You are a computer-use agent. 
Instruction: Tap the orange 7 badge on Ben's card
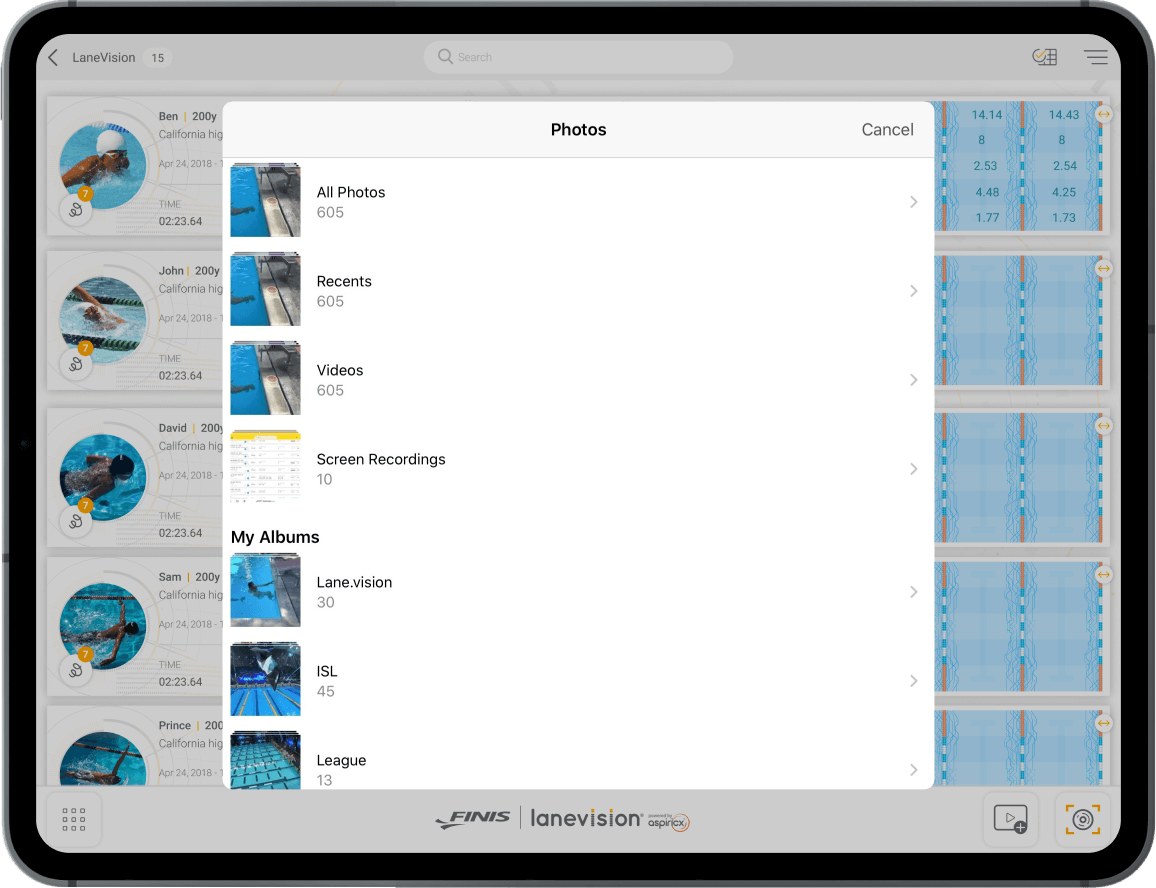86,194
